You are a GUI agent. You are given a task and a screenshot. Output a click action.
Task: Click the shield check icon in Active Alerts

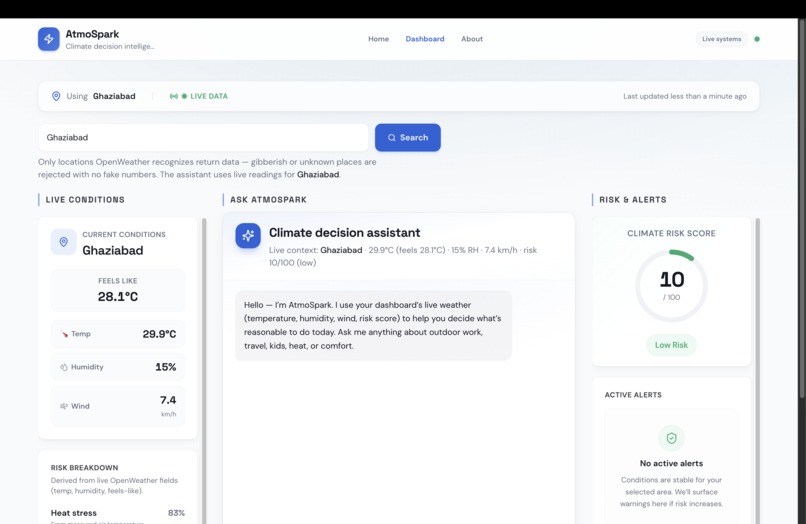[671, 438]
